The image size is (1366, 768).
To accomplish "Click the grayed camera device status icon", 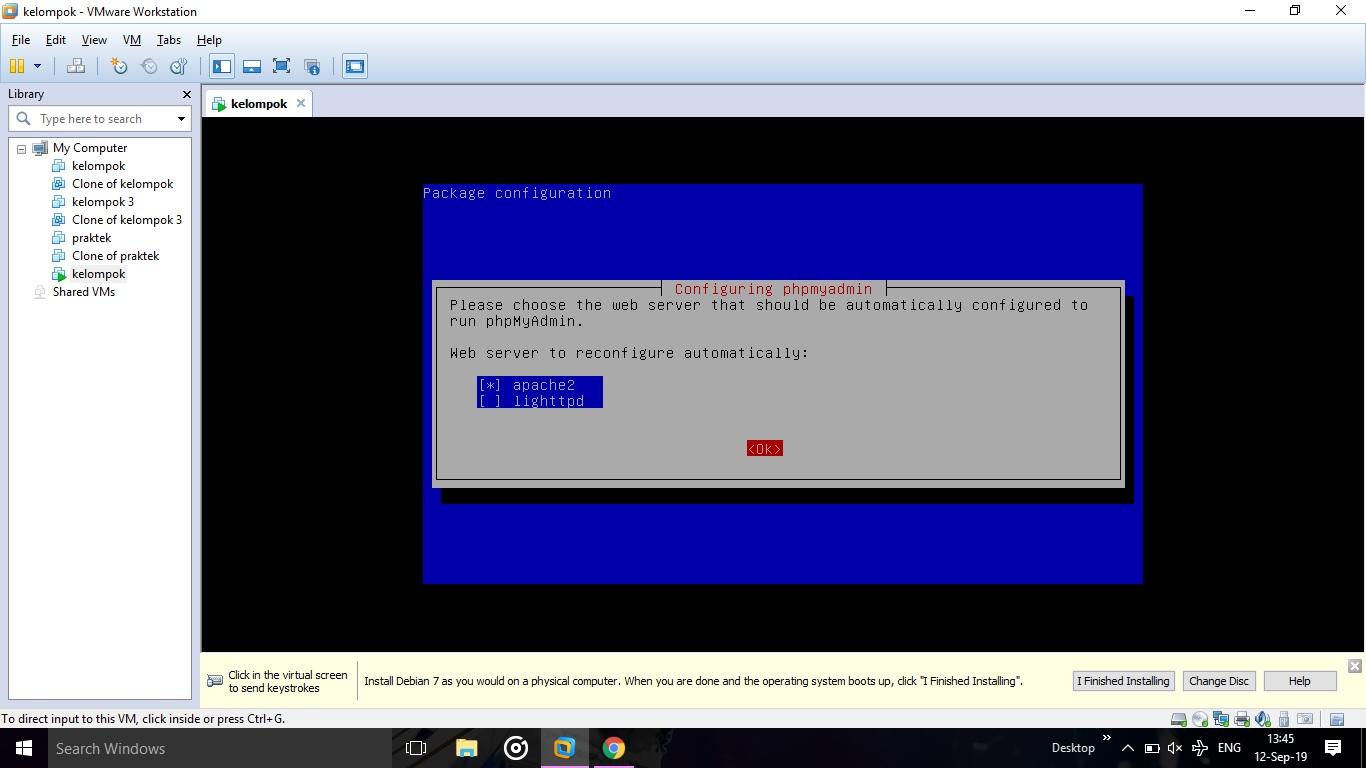I will tap(1305, 719).
